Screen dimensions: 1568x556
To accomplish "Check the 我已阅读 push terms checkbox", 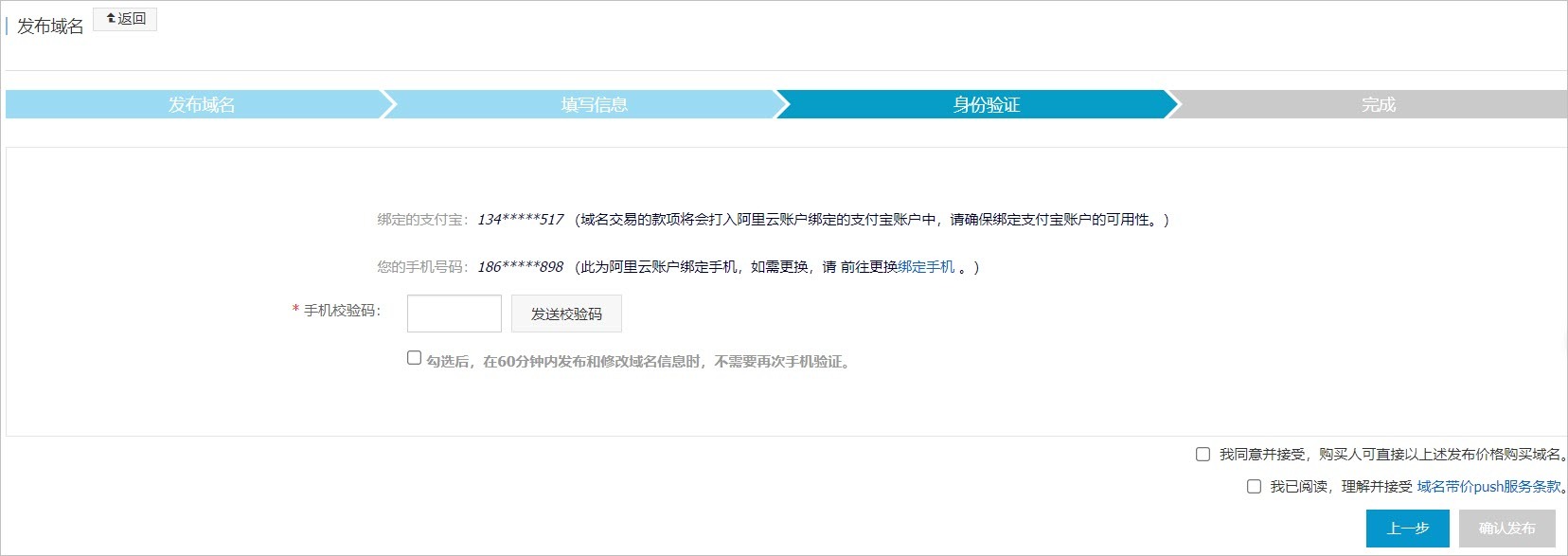I will (1254, 487).
